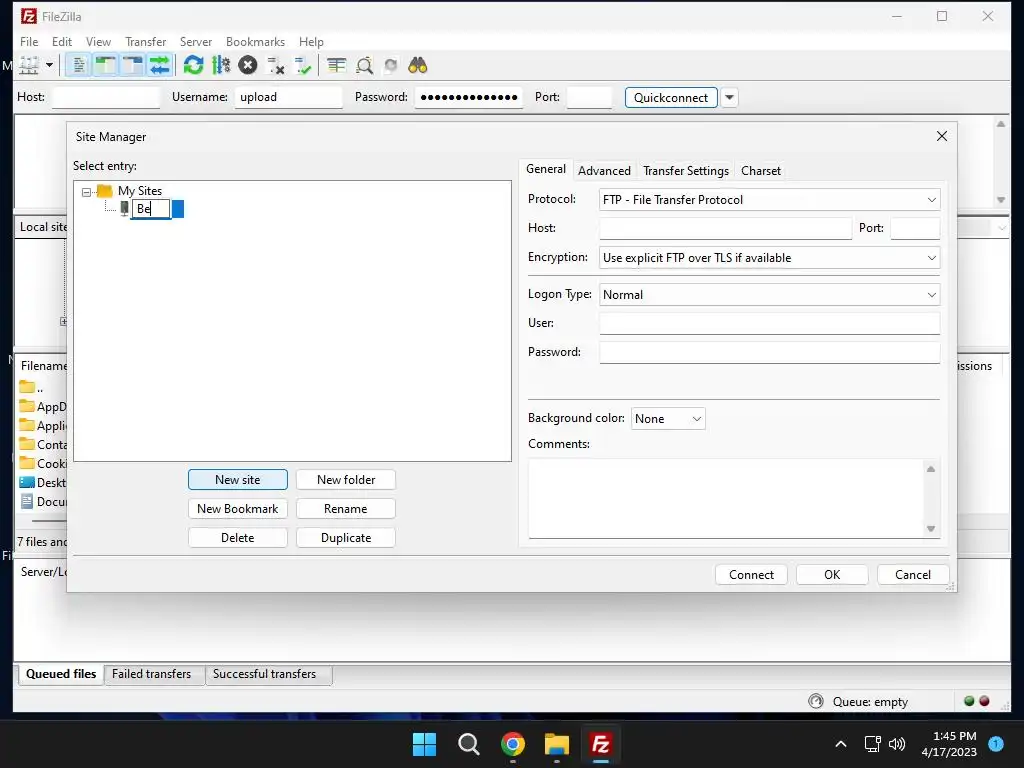Open the Protocol dropdown
The image size is (1024, 768).
click(x=769, y=200)
